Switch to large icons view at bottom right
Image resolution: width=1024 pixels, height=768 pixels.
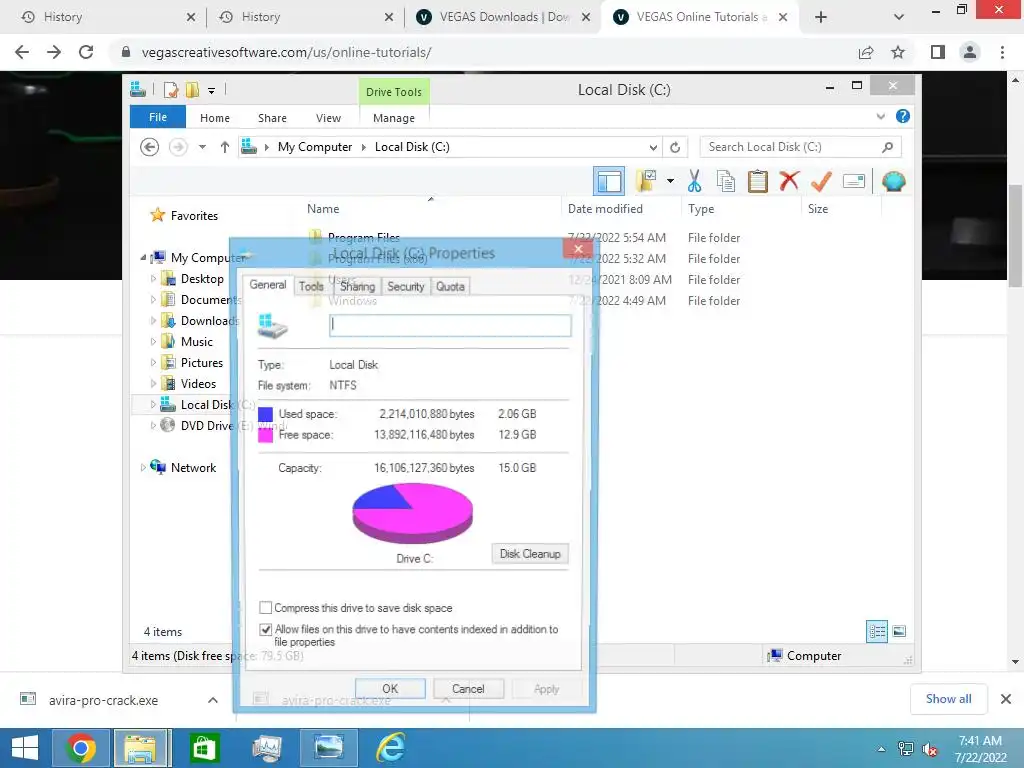[x=899, y=631]
